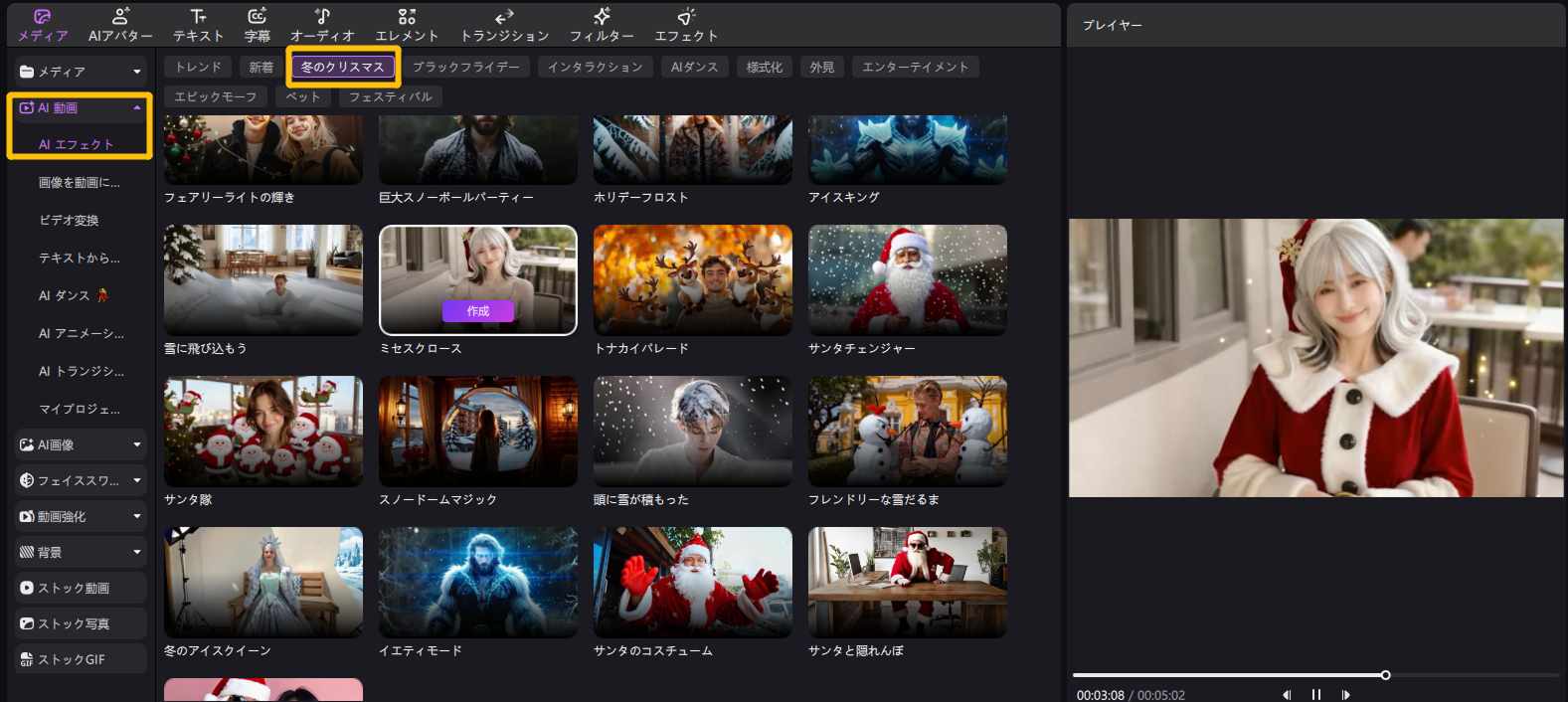Step to next frame in player

[1346, 695]
